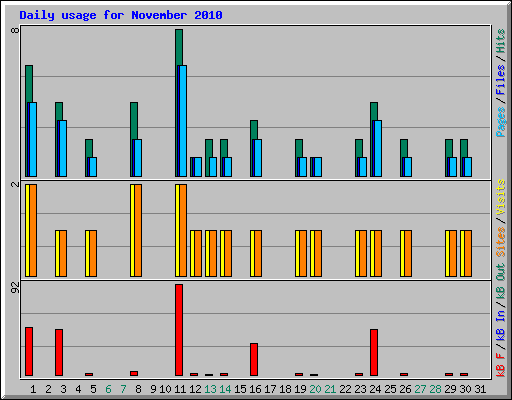Click the cyan Pages bar for day 11
The image size is (512, 400).
click(183, 121)
